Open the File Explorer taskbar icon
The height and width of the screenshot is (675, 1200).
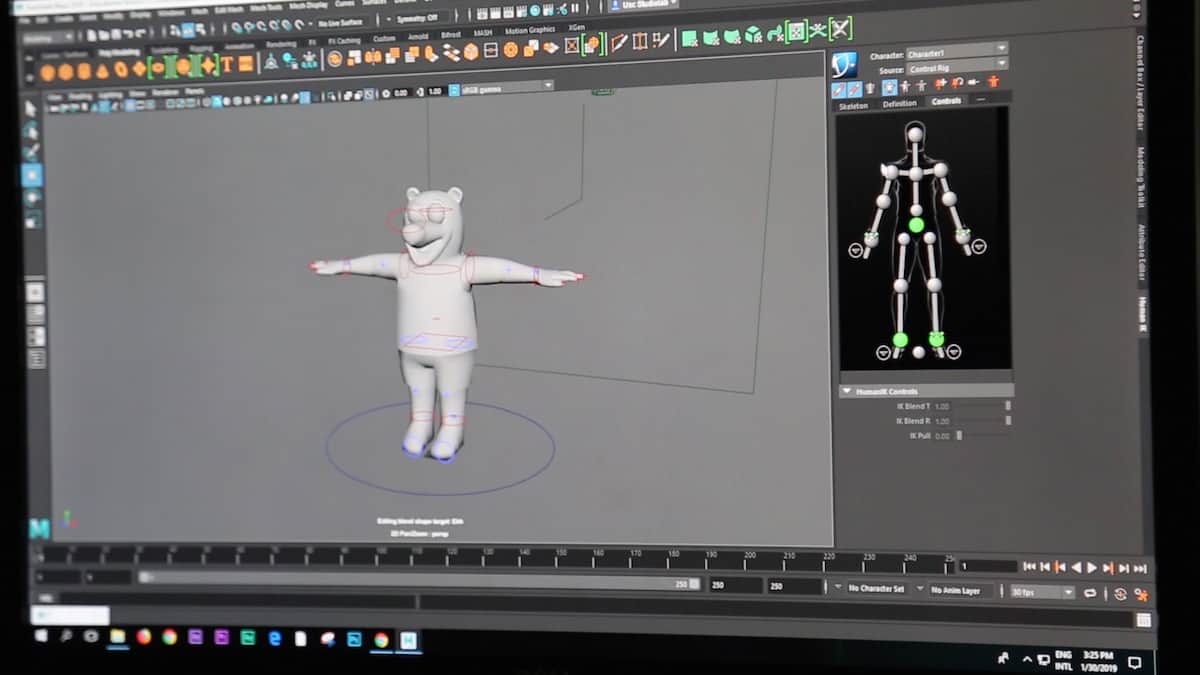tap(117, 636)
